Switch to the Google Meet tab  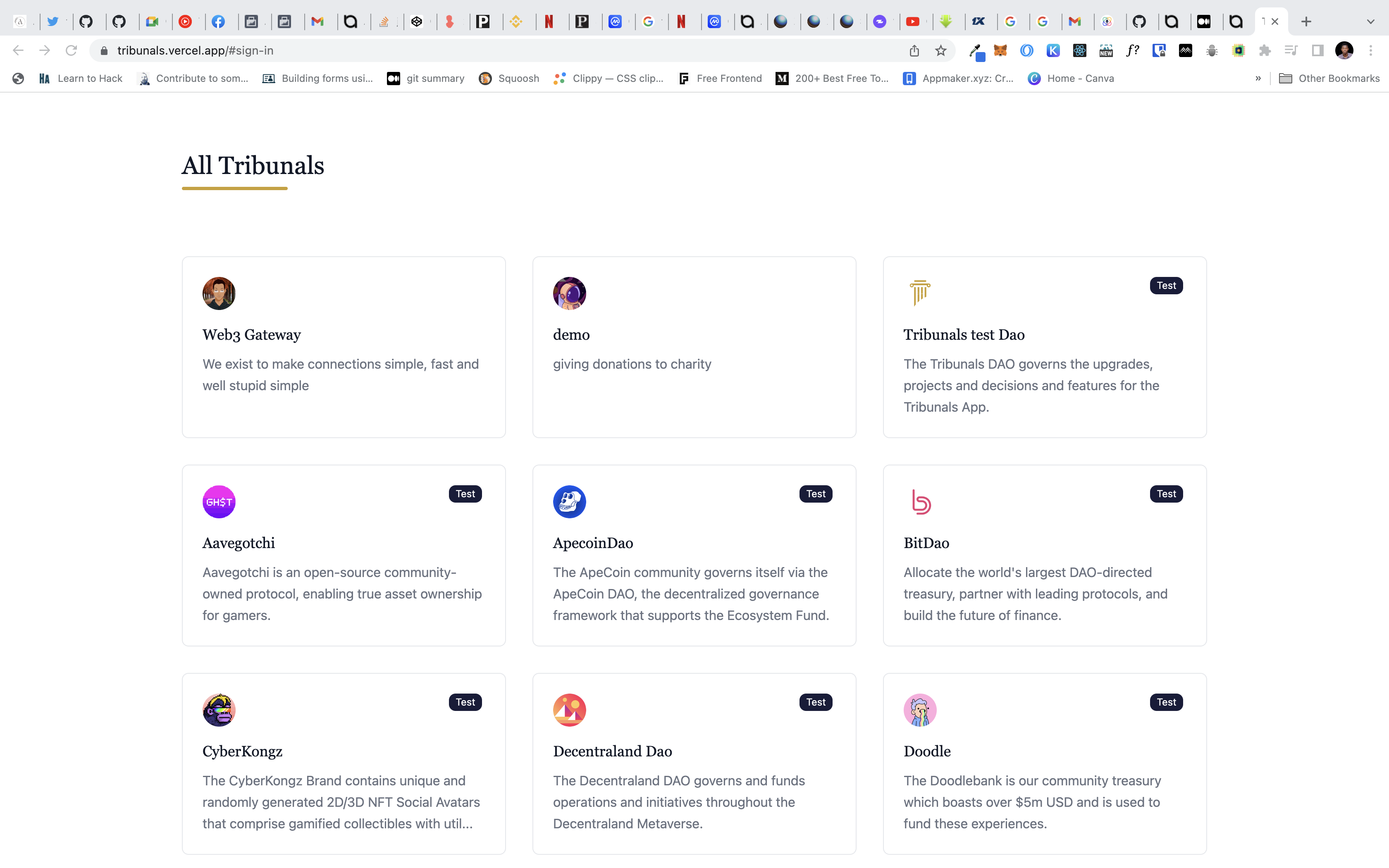[x=152, y=22]
